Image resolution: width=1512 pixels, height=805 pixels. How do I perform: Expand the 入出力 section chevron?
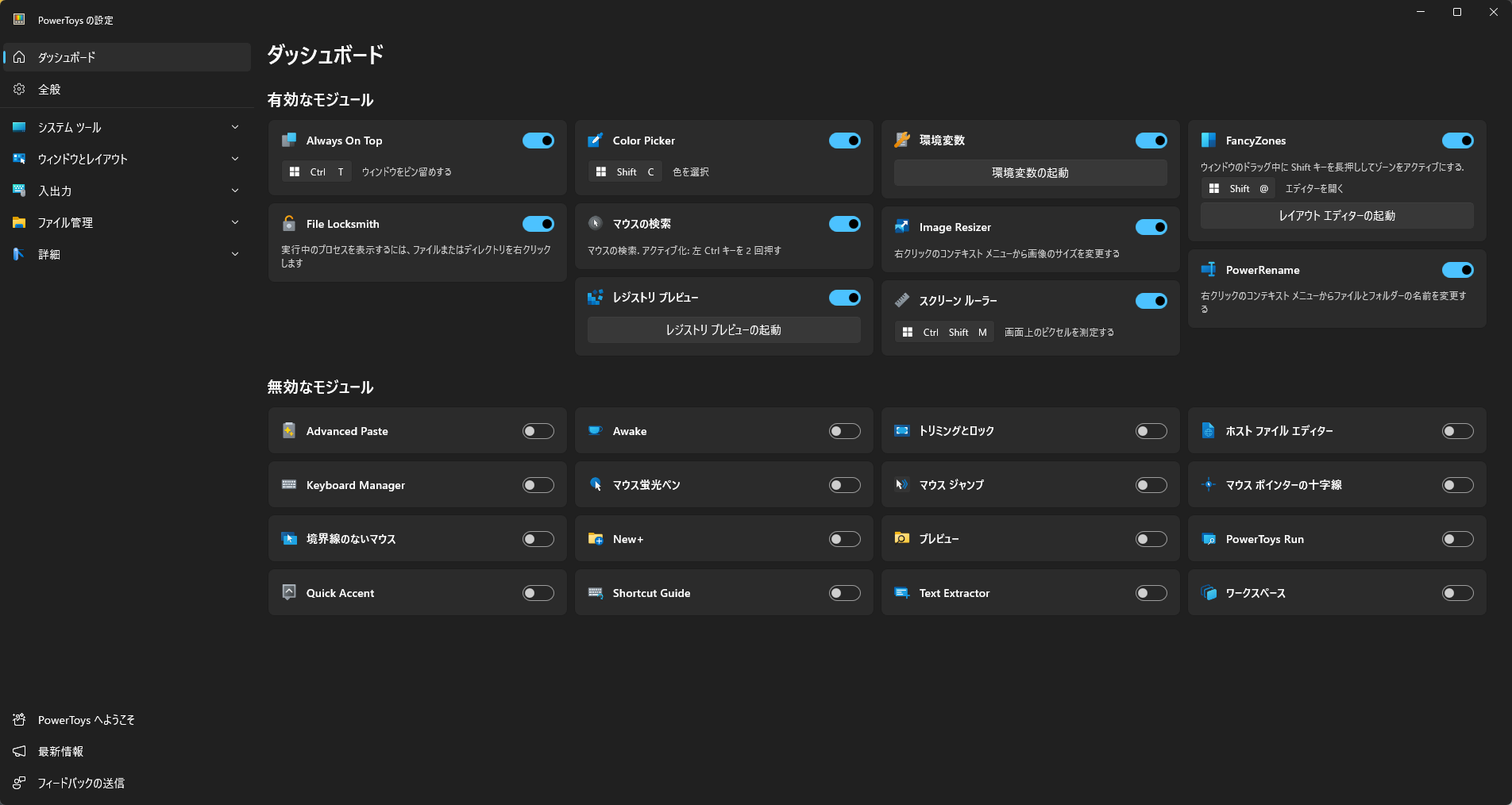click(x=235, y=191)
